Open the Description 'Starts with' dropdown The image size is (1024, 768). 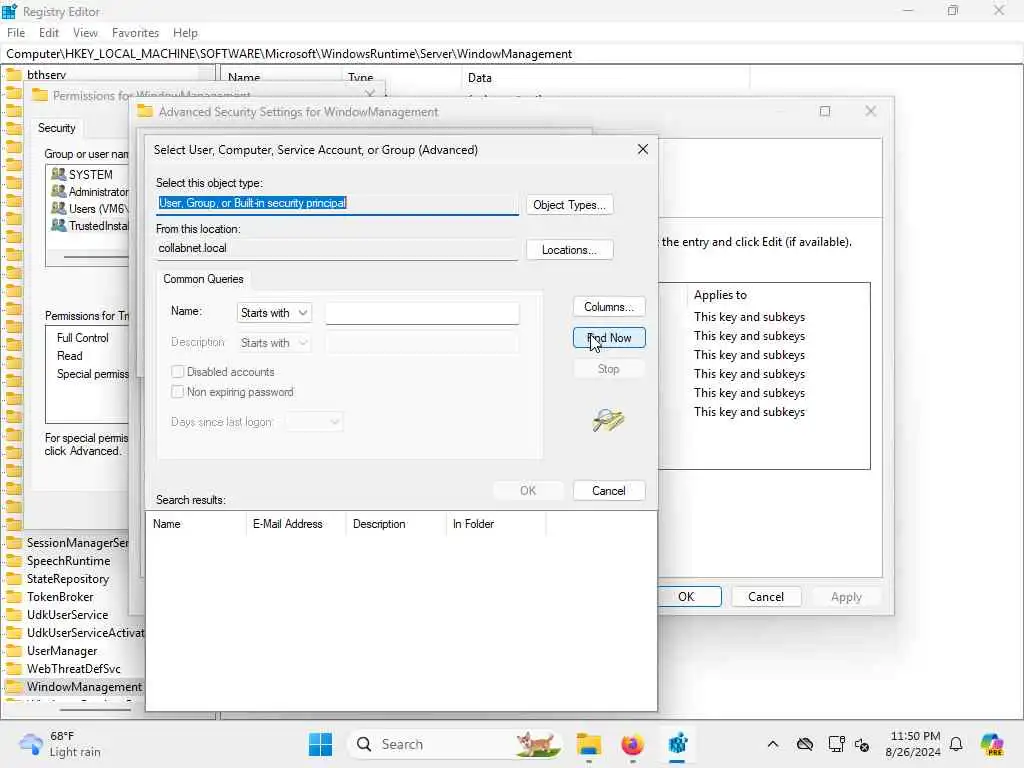tap(274, 343)
